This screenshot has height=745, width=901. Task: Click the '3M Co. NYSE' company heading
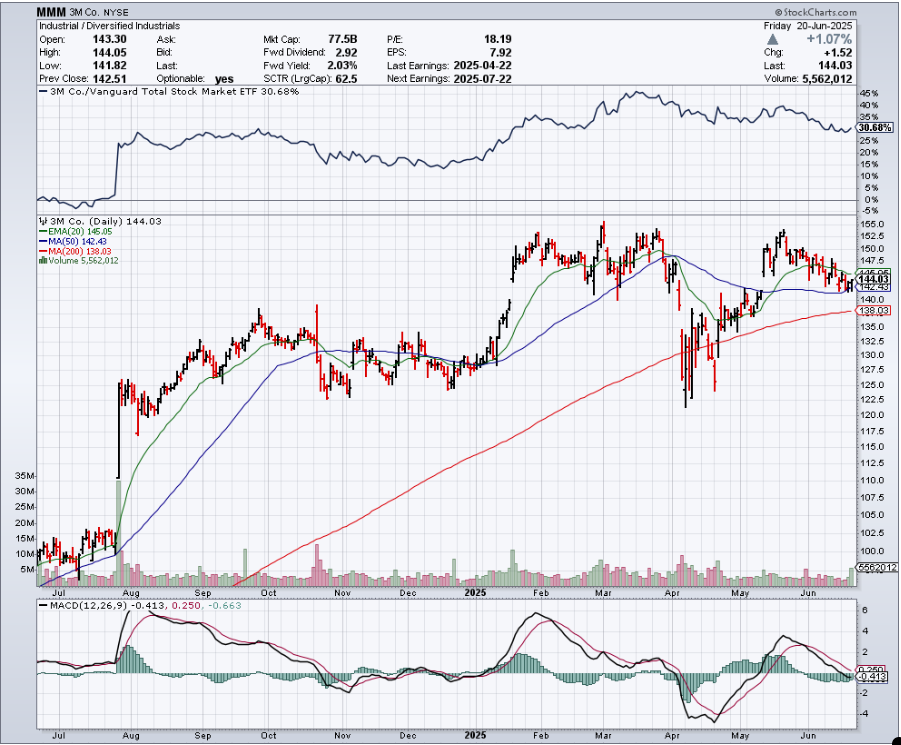(99, 12)
